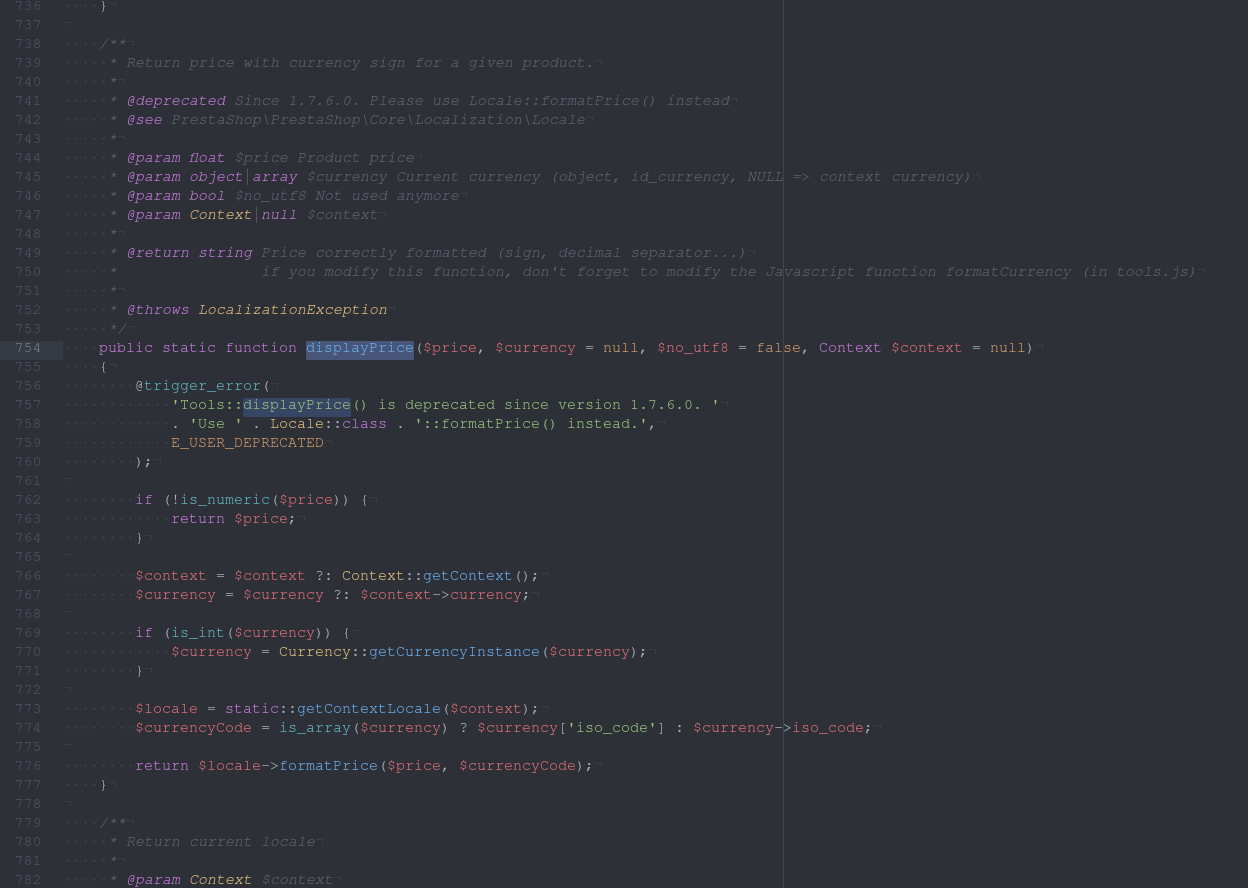Click line number 776 in the gutter

click(28, 766)
